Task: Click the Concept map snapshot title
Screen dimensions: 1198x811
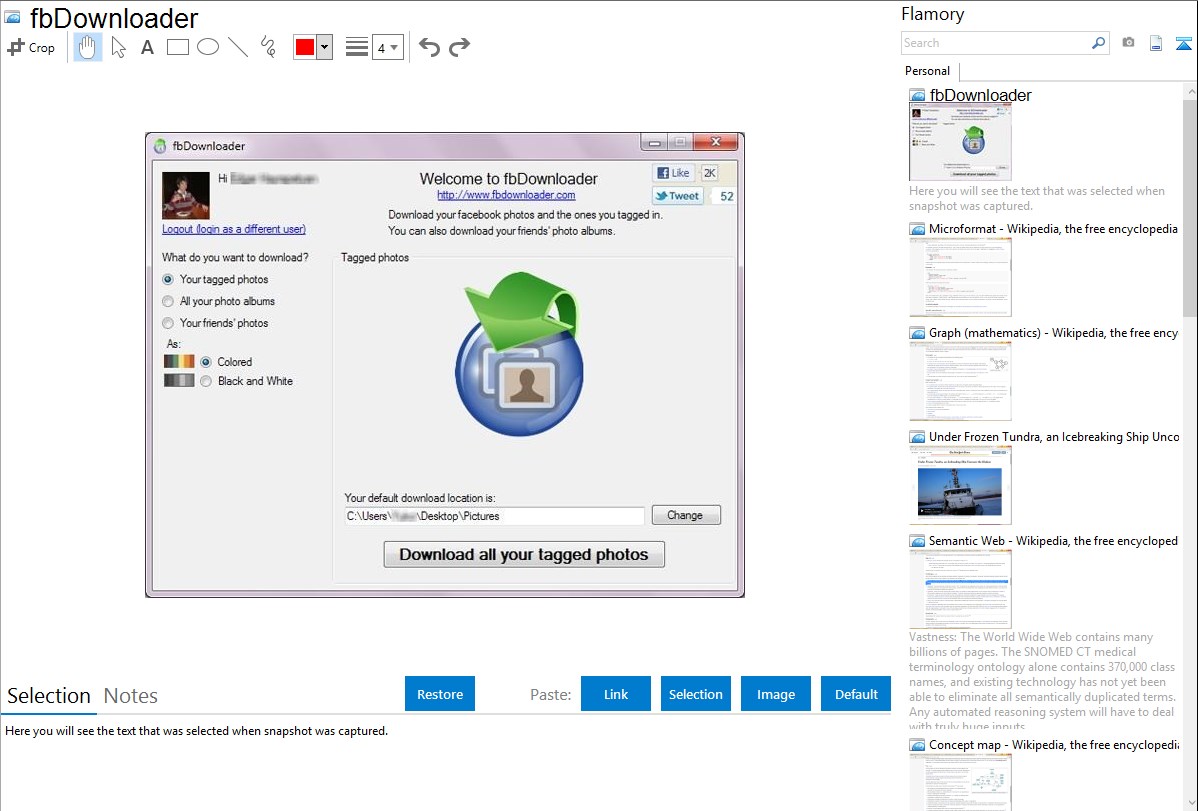Action: pyautogui.click(x=1054, y=745)
